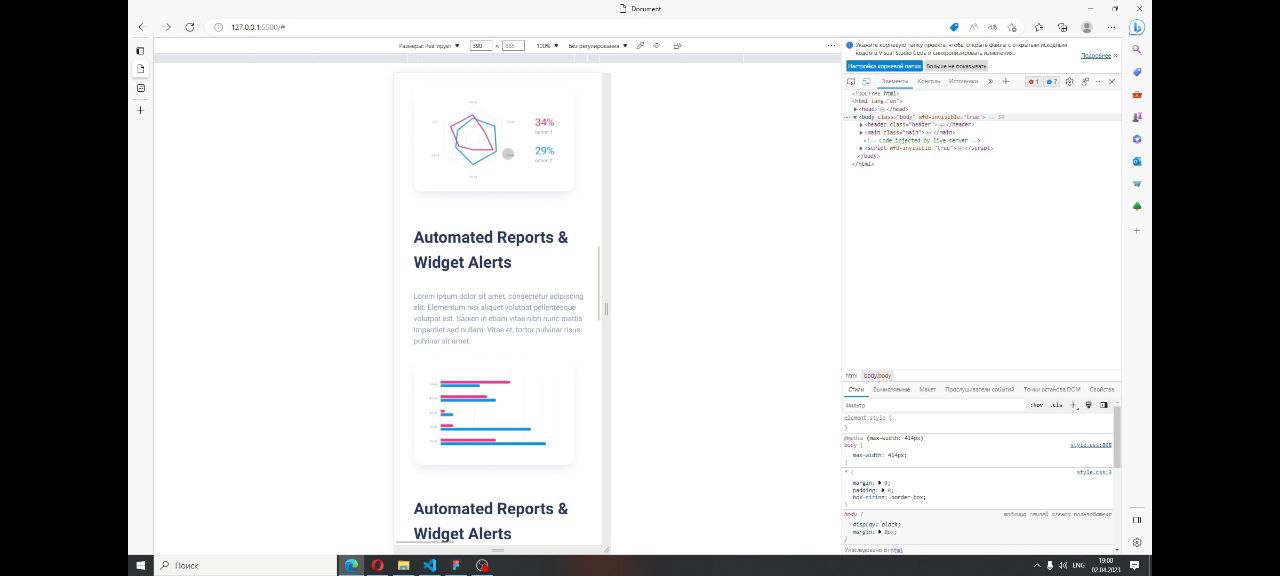The height and width of the screenshot is (576, 1280).
Task: Collapse the body element node
Action: [x=855, y=117]
